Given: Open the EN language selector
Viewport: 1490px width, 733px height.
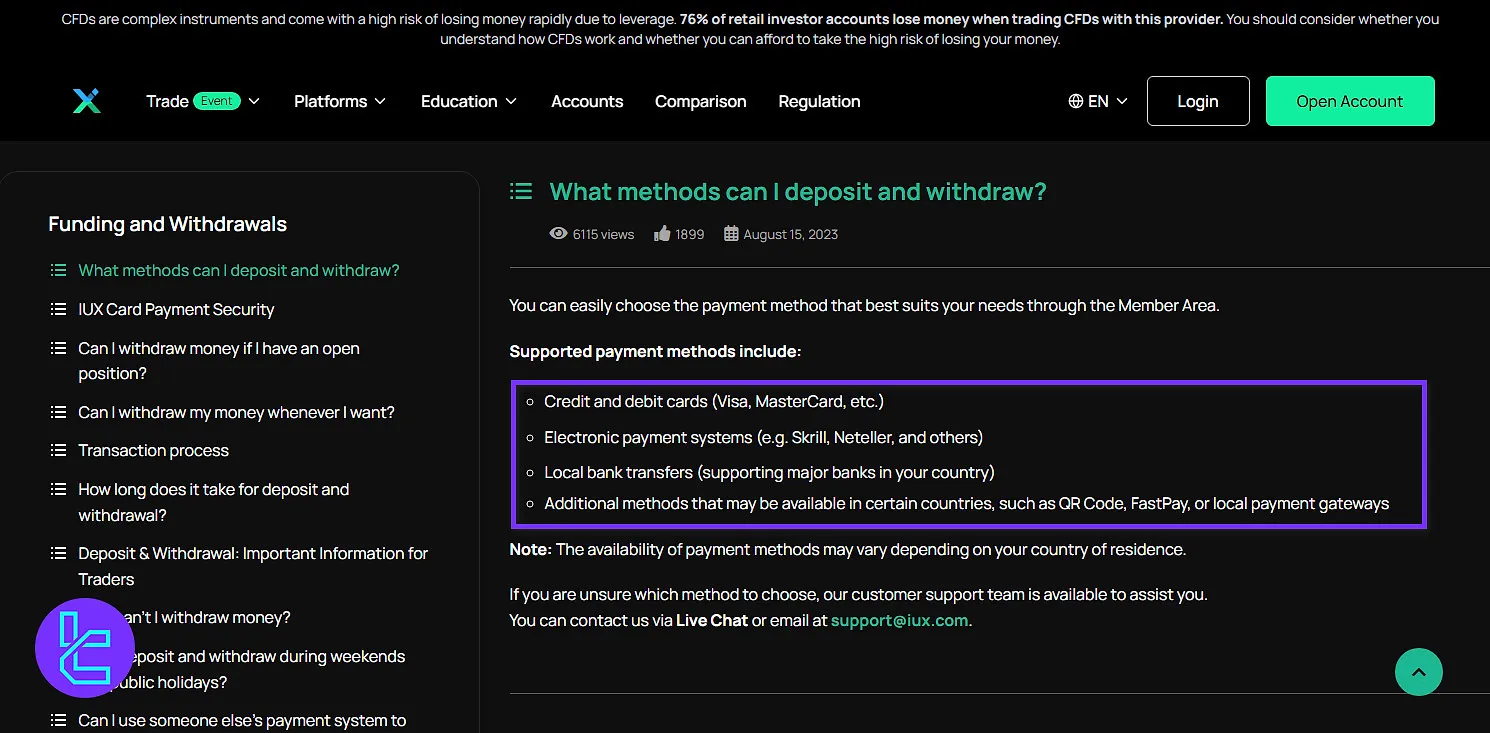Looking at the screenshot, I should point(1098,101).
